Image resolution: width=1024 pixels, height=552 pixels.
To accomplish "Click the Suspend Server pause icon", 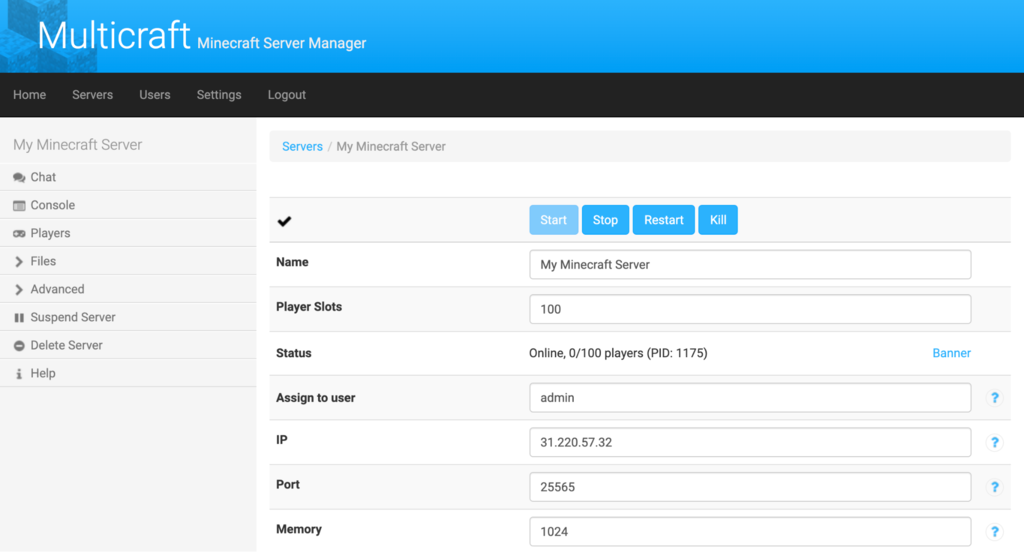I will point(19,317).
